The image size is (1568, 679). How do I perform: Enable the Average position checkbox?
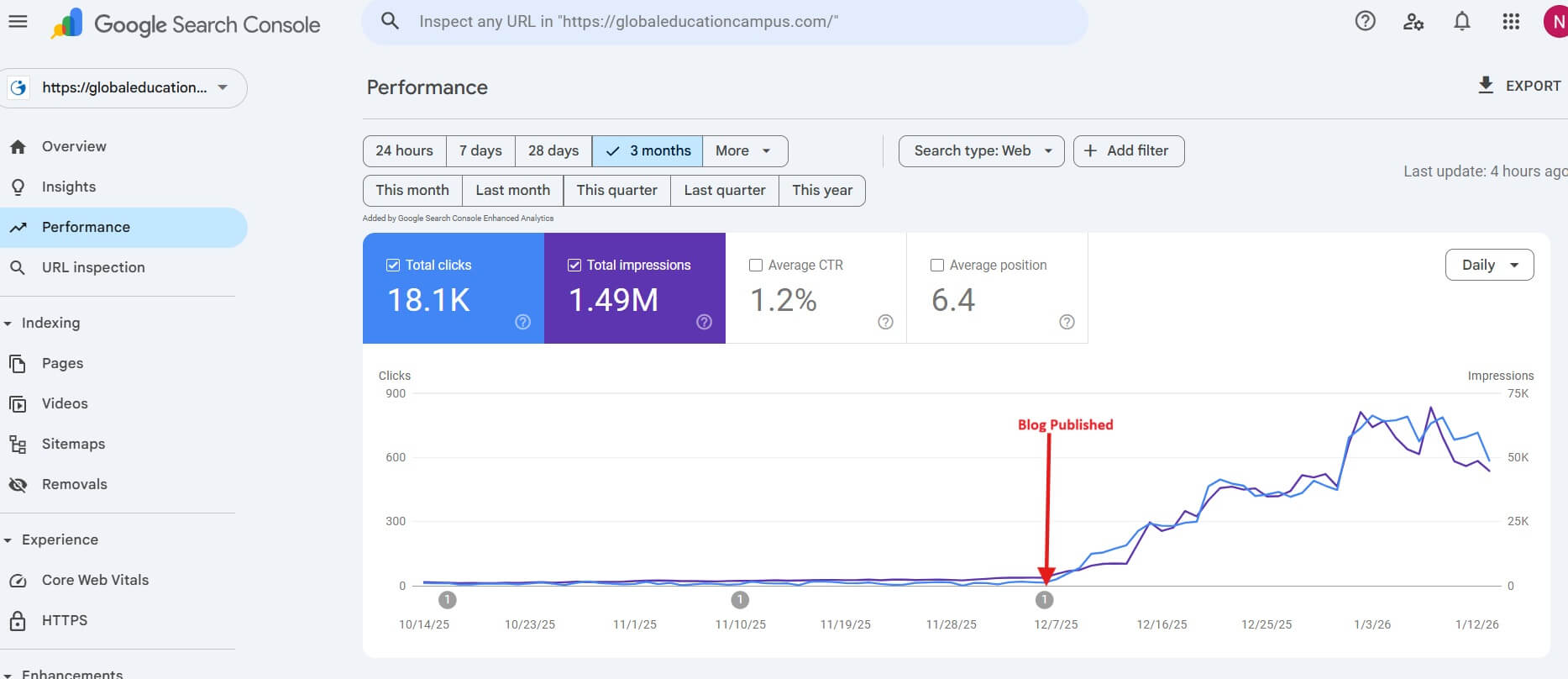937,266
